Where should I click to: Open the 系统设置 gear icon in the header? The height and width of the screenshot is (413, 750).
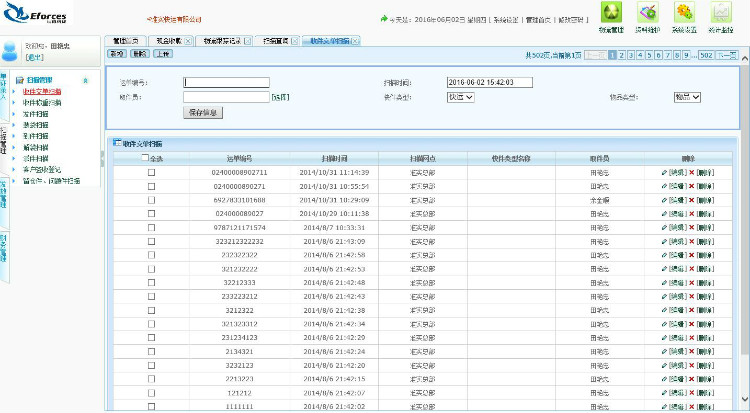click(685, 12)
